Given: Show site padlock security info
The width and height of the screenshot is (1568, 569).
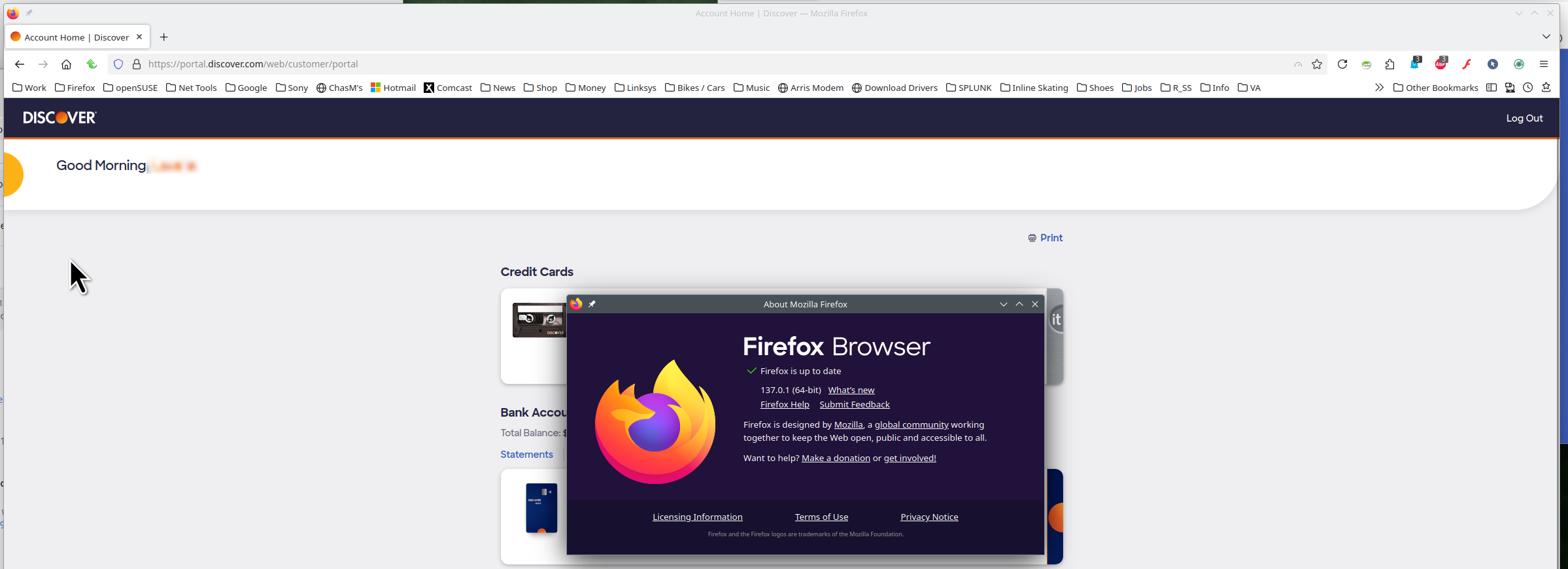Looking at the screenshot, I should click(x=137, y=64).
